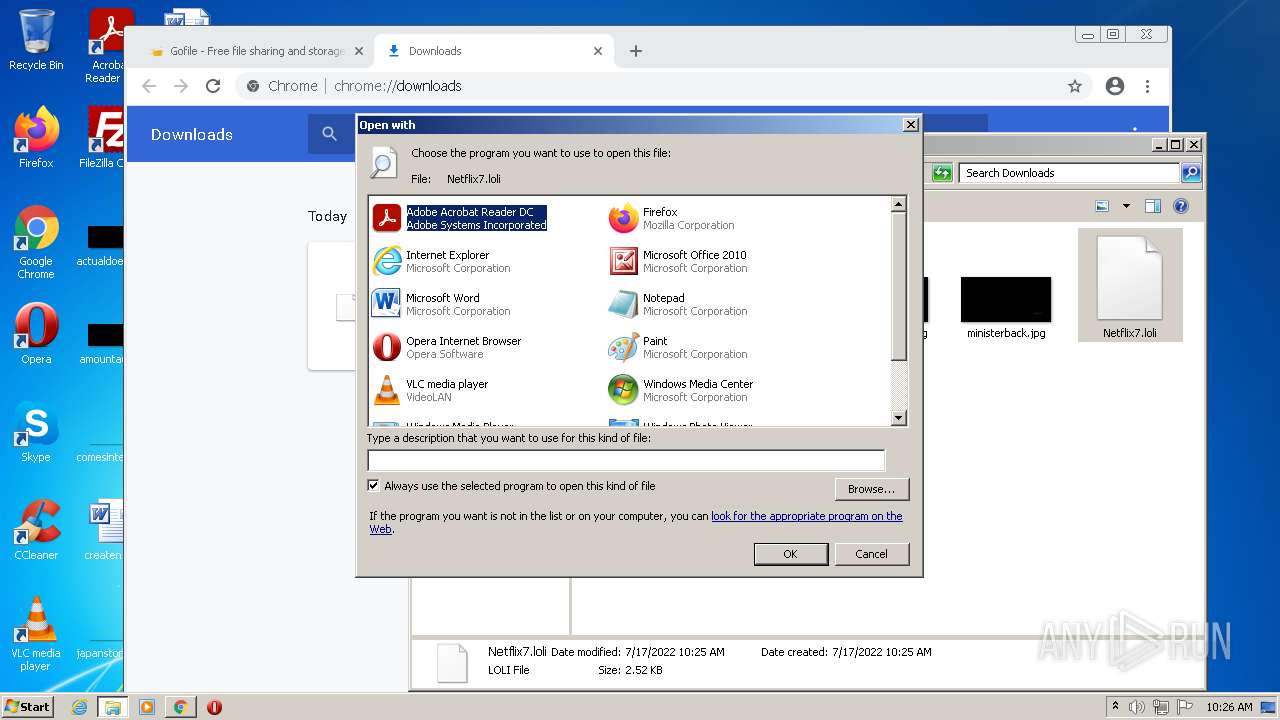1280x720 pixels.
Task: Reload the Chrome downloads page
Action: point(213,86)
